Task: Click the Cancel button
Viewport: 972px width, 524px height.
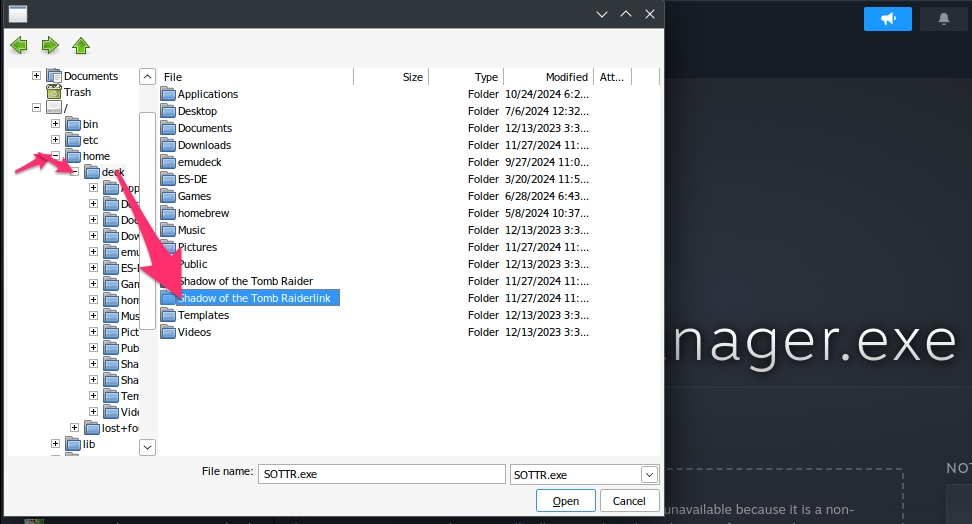Action: tap(629, 501)
